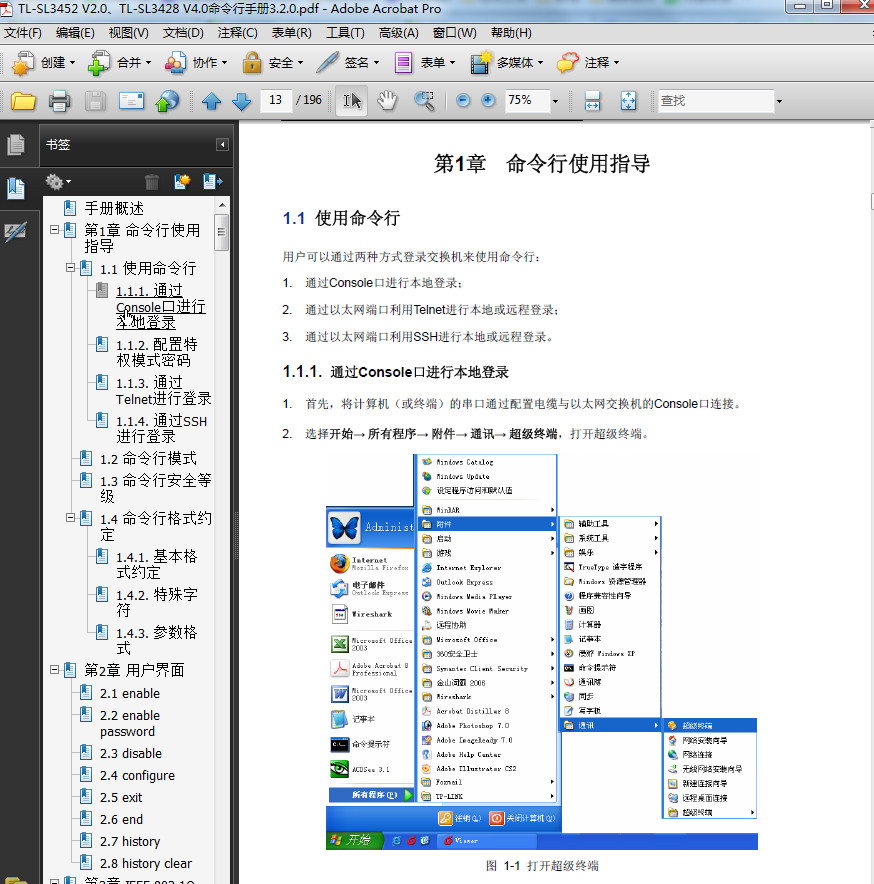Print the document with the printer icon
This screenshot has height=884, width=874.
click(x=59, y=101)
